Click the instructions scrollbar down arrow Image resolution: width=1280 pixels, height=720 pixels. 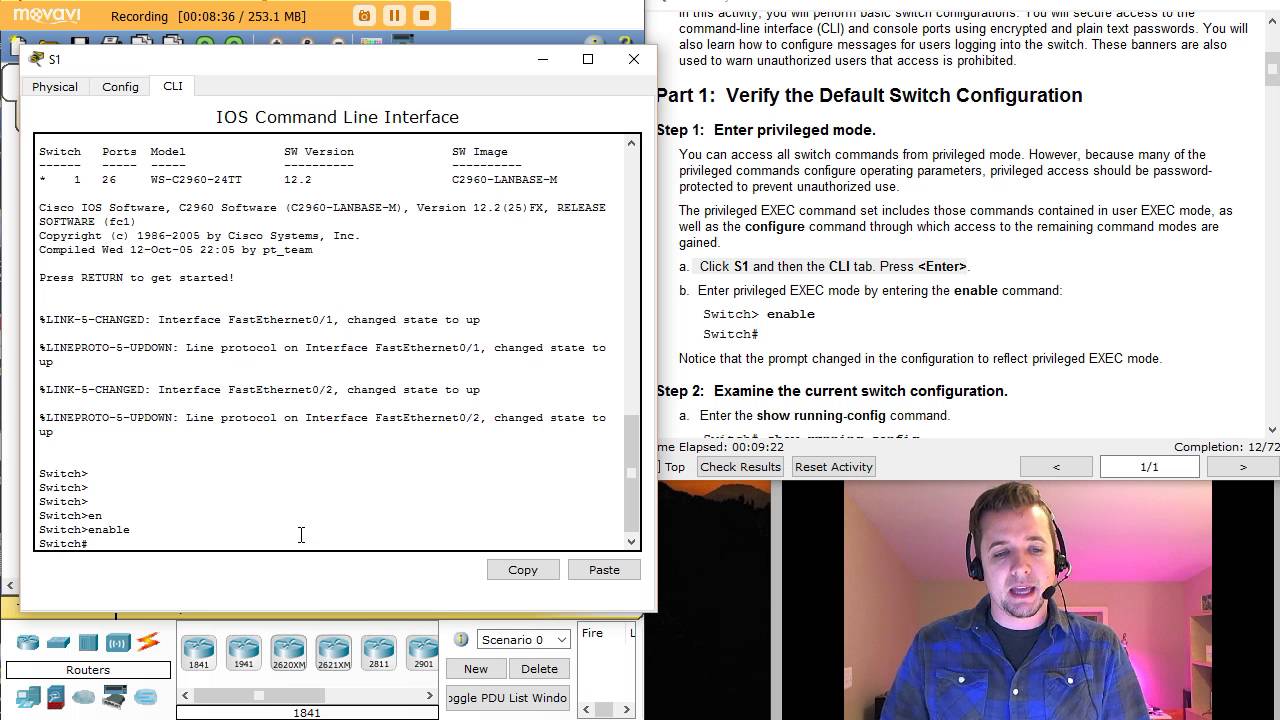pyautogui.click(x=1272, y=429)
